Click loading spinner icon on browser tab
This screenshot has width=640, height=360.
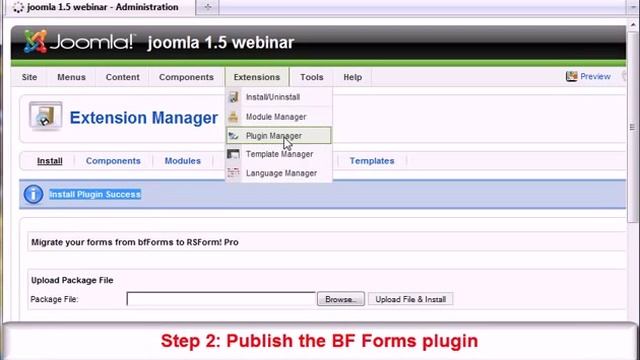tap(18, 7)
